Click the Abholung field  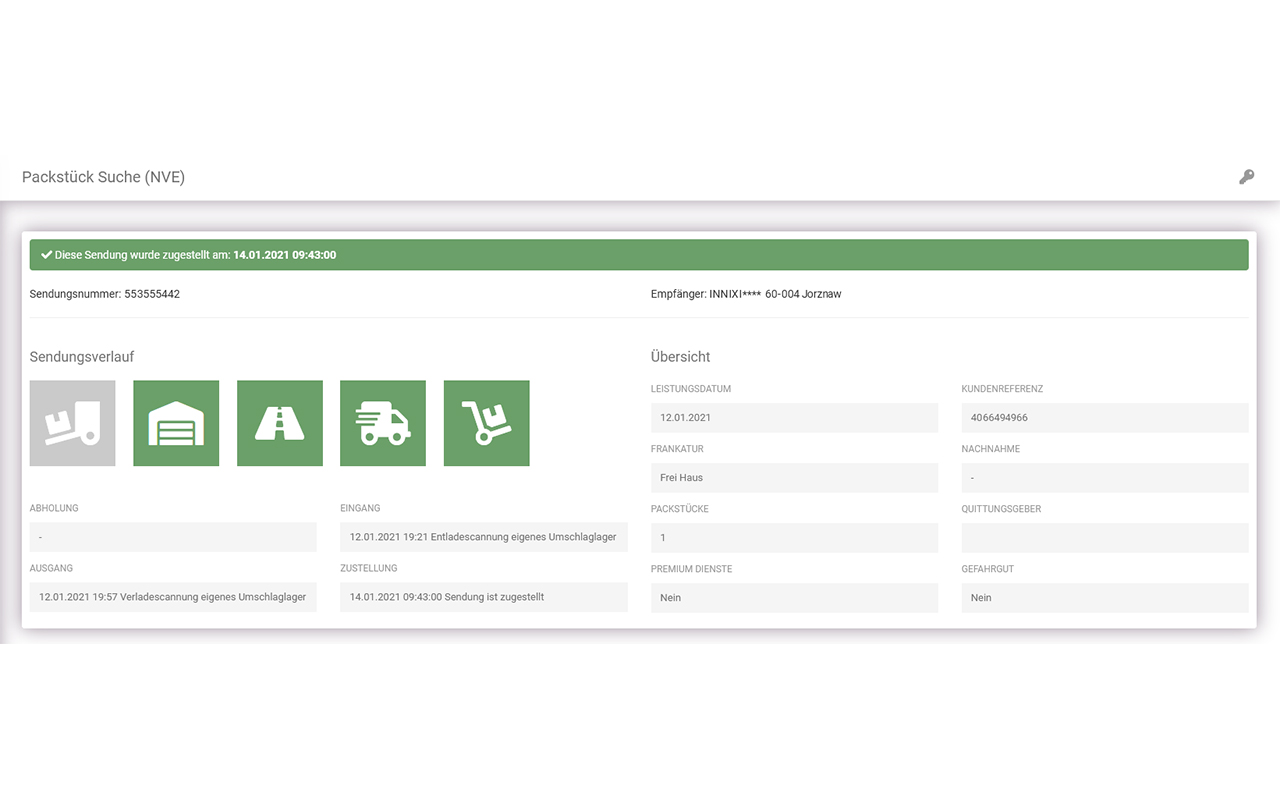pos(173,537)
